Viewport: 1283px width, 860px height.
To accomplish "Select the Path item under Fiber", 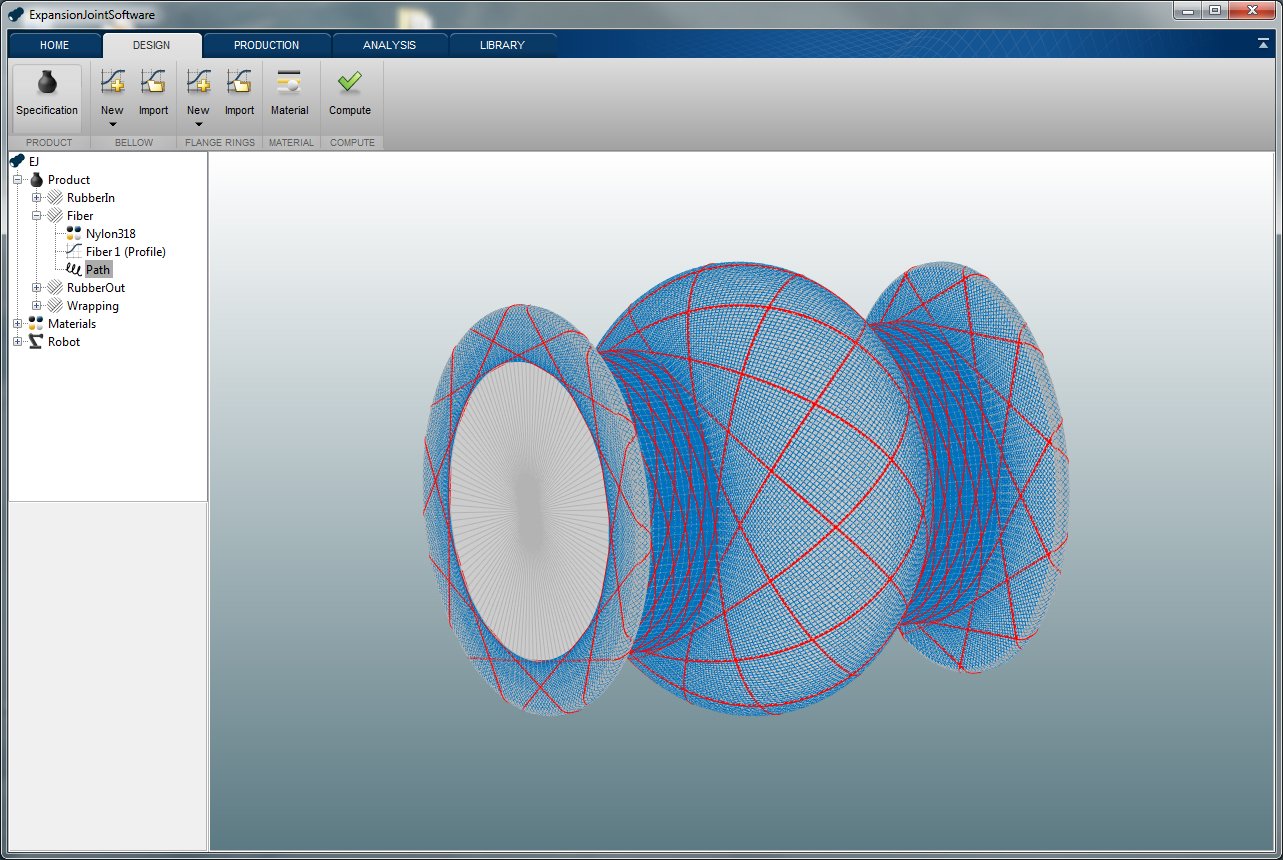I will point(96,269).
